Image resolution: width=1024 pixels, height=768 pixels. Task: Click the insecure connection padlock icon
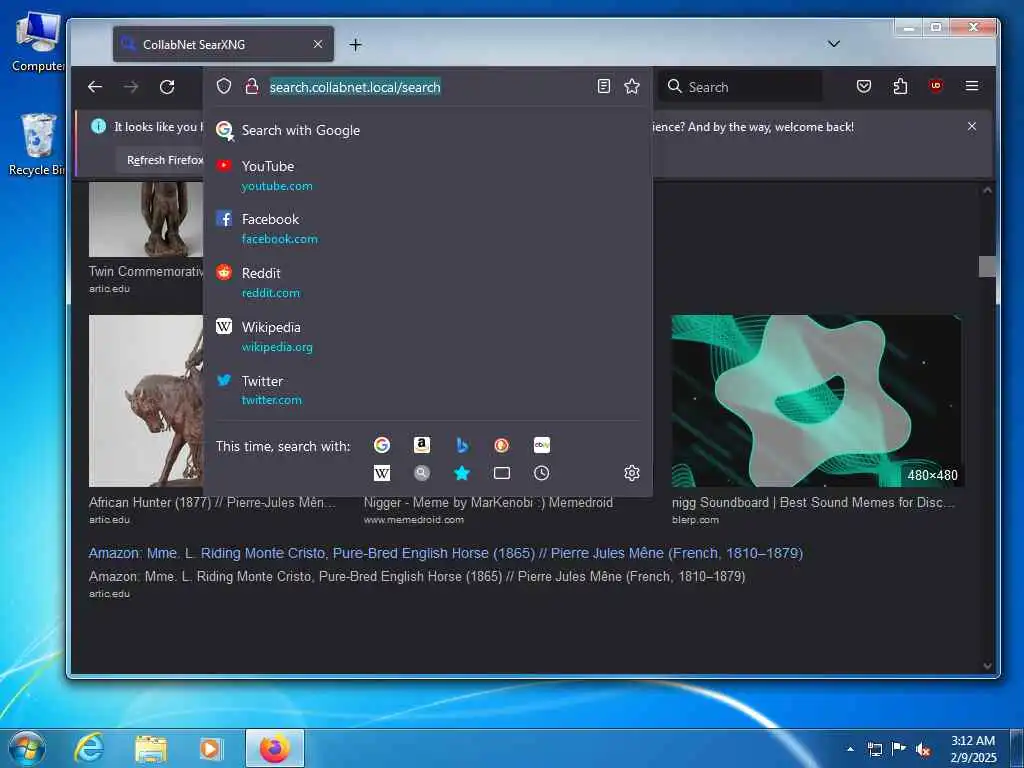251,86
